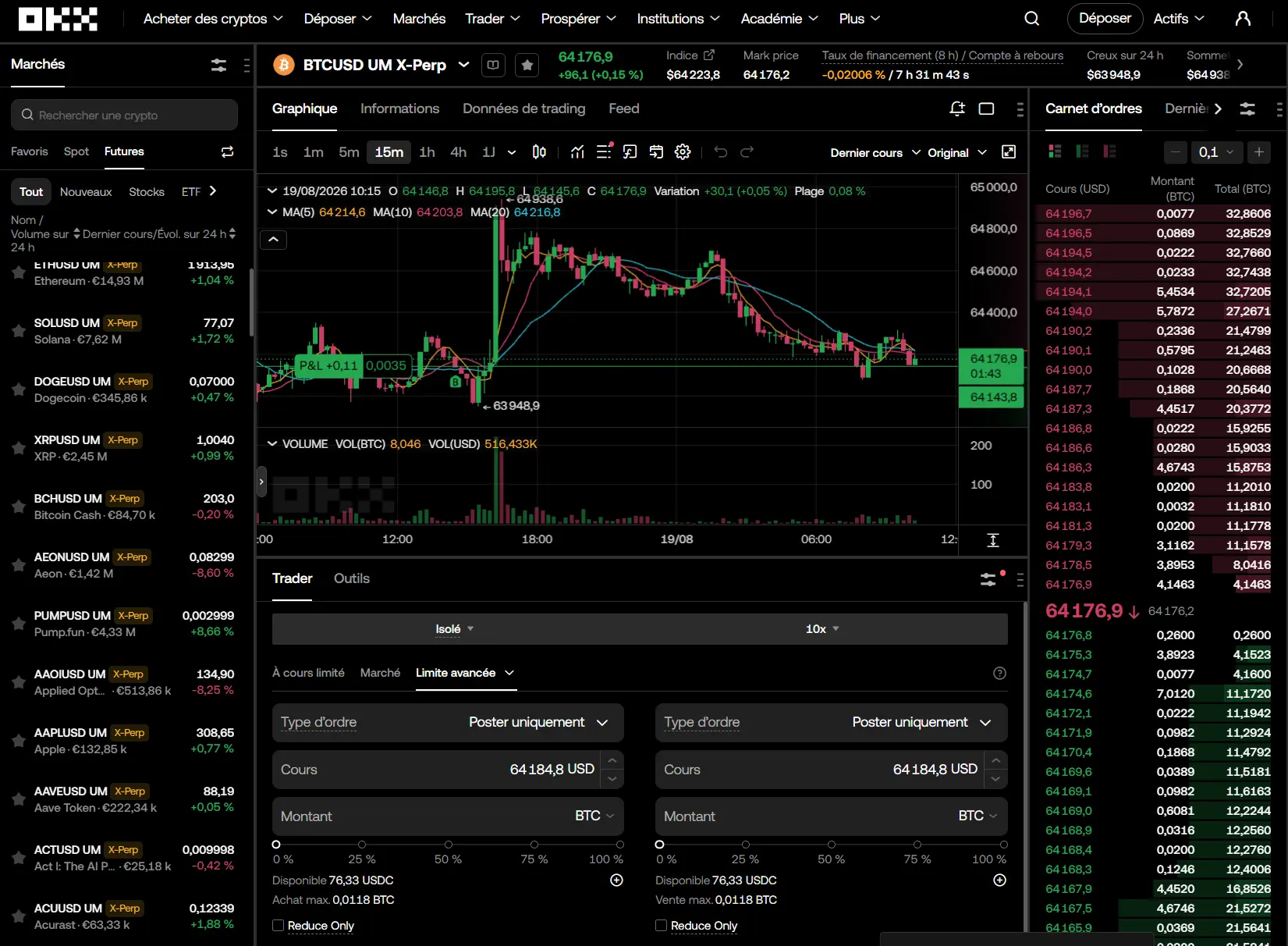1288x946 pixels.
Task: Open the BTCUSD contract info book icon
Action: coord(493,65)
